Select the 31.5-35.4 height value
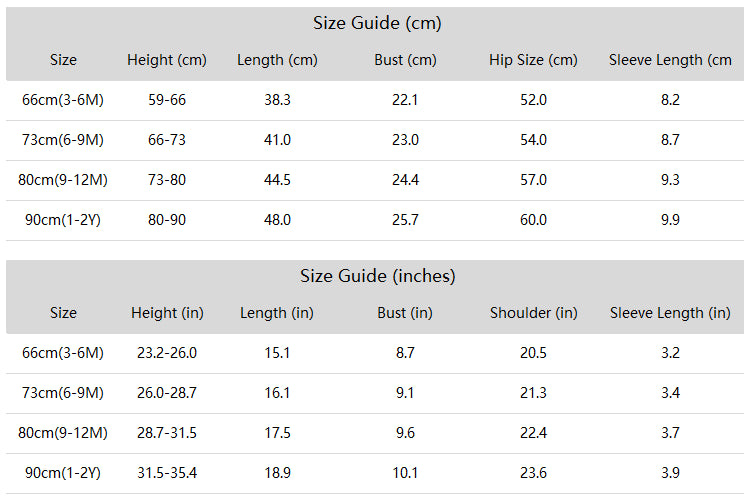 pyautogui.click(x=167, y=473)
